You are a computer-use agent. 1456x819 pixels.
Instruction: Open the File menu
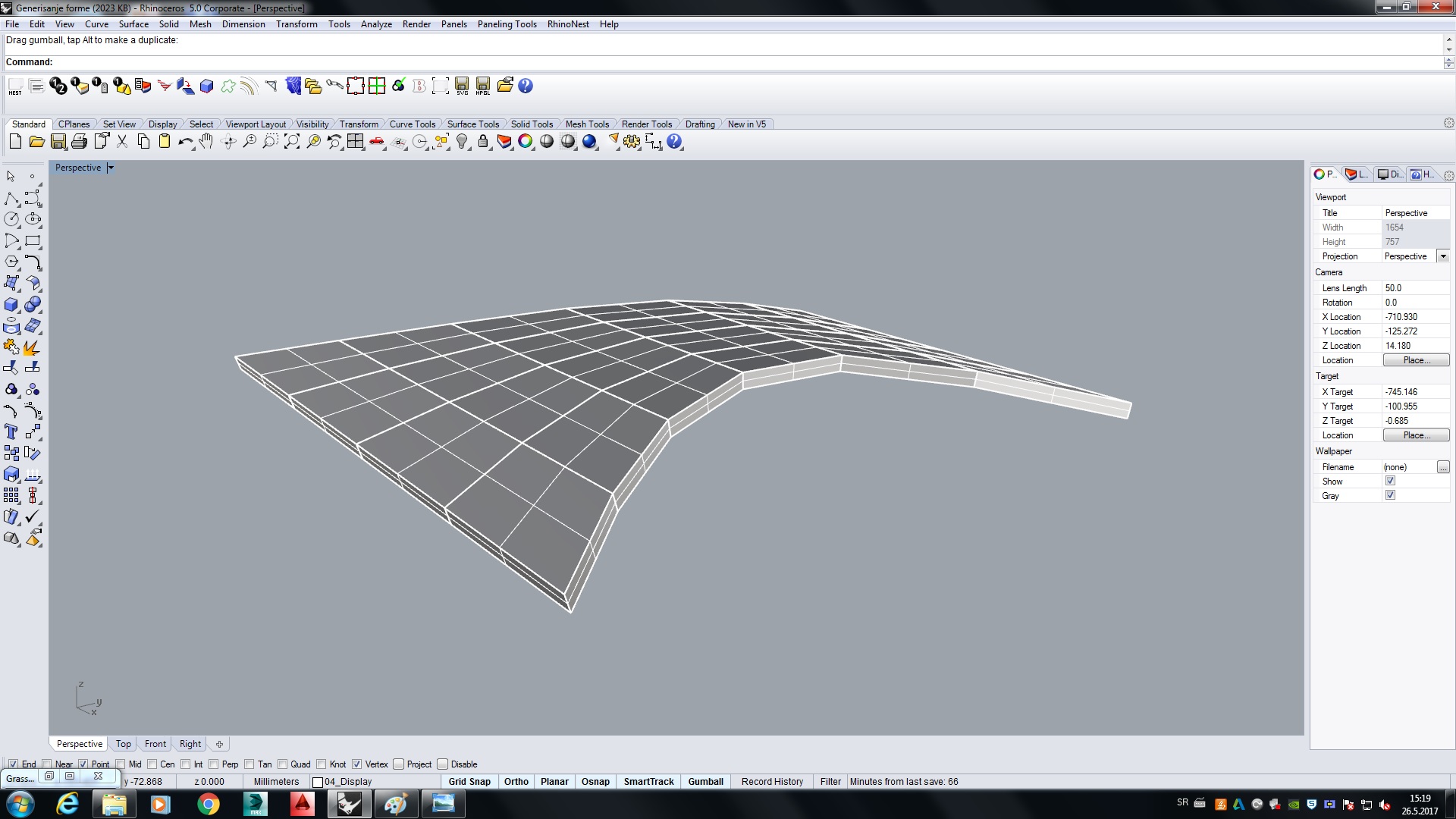click(x=12, y=24)
